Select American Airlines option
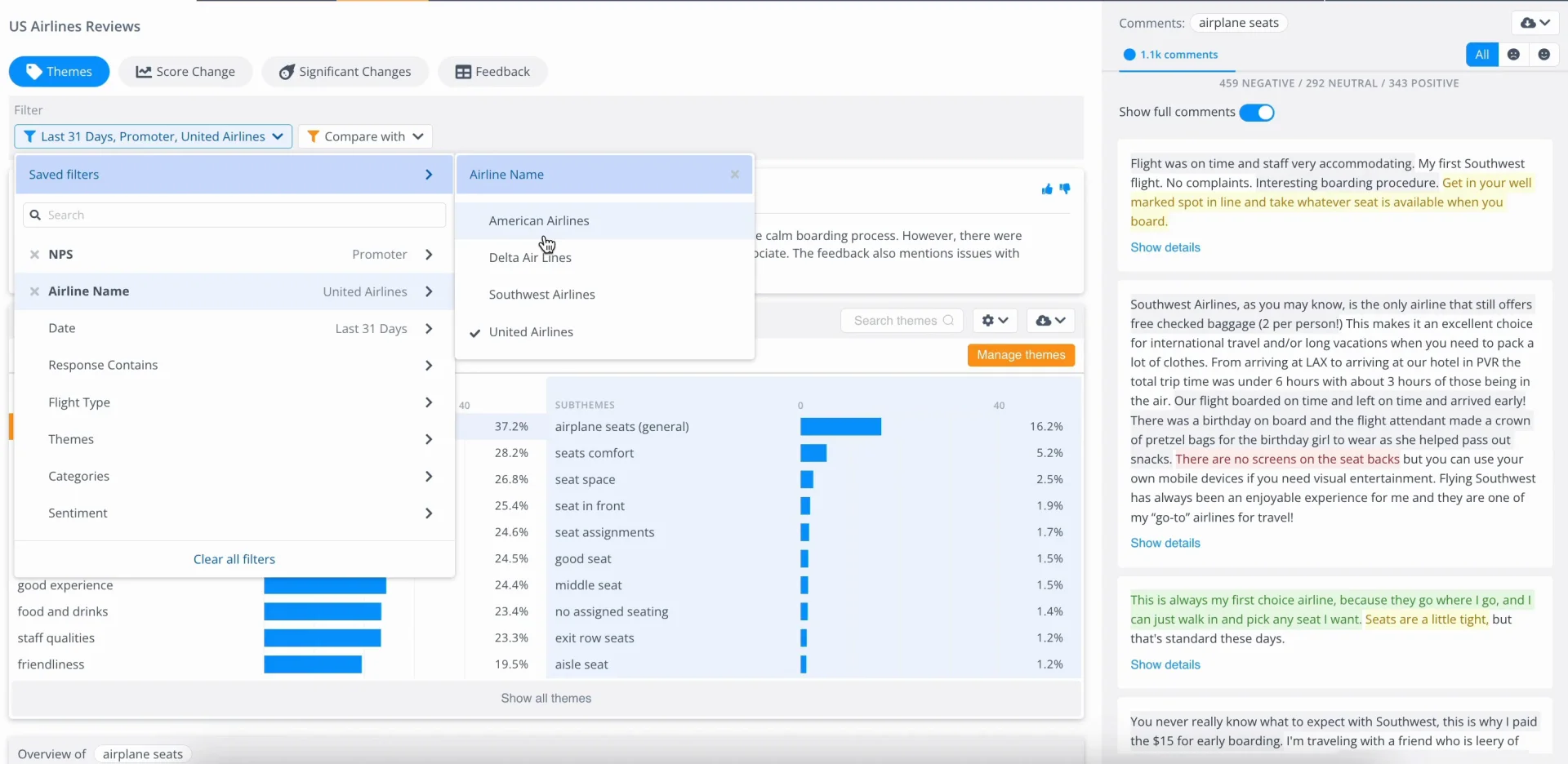This screenshot has height=764, width=1568. pos(604,220)
